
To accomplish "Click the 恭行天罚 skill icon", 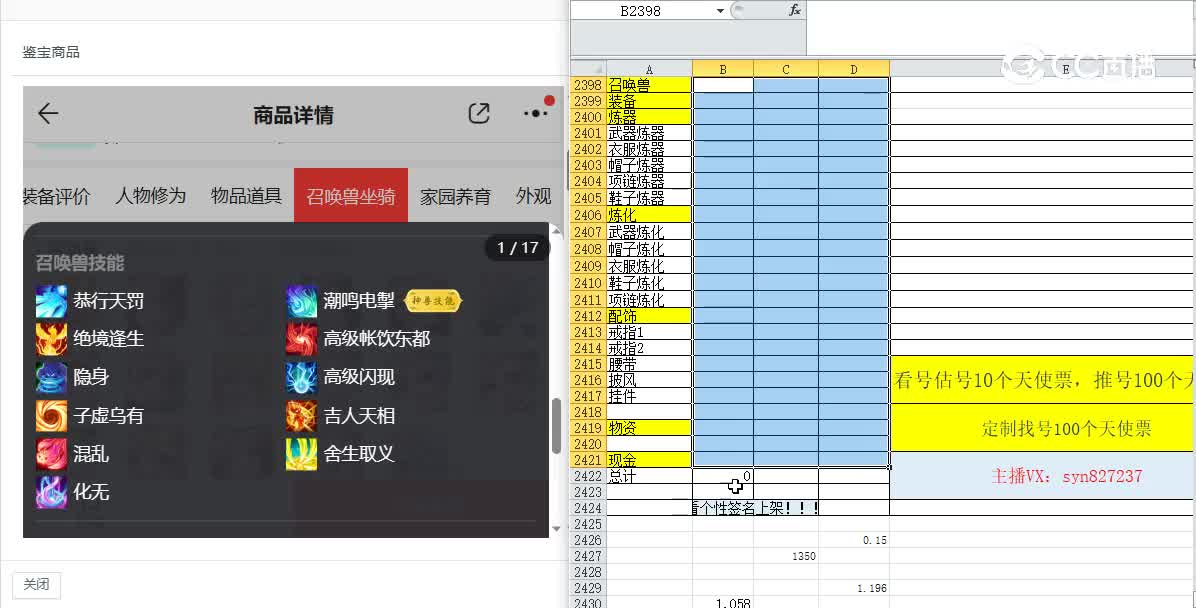I will tap(51, 301).
